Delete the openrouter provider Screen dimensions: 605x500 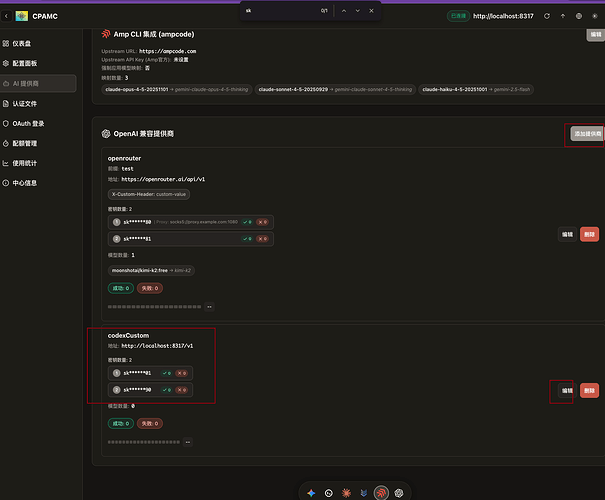(589, 235)
